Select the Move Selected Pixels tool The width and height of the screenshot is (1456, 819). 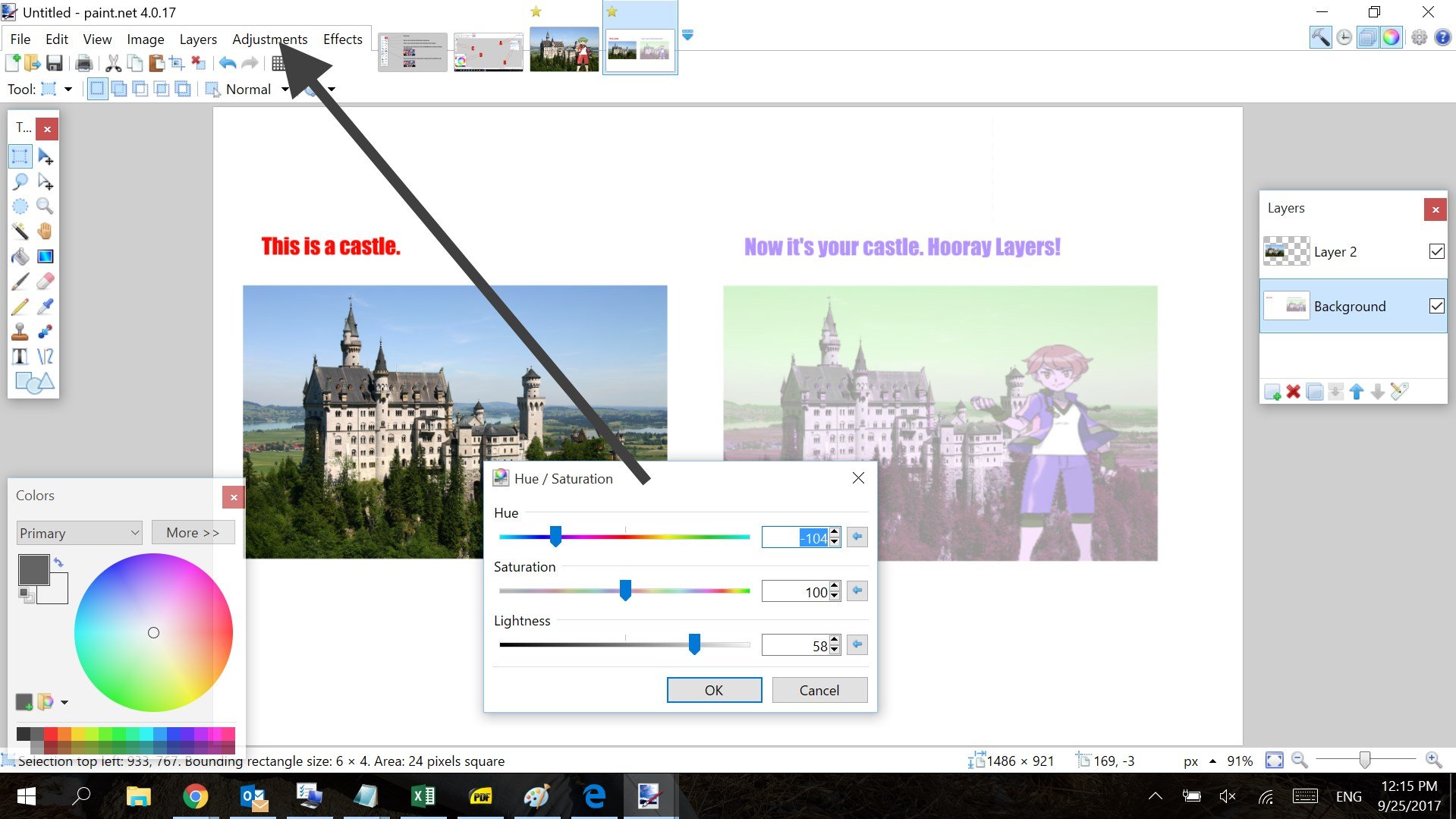click(x=46, y=156)
